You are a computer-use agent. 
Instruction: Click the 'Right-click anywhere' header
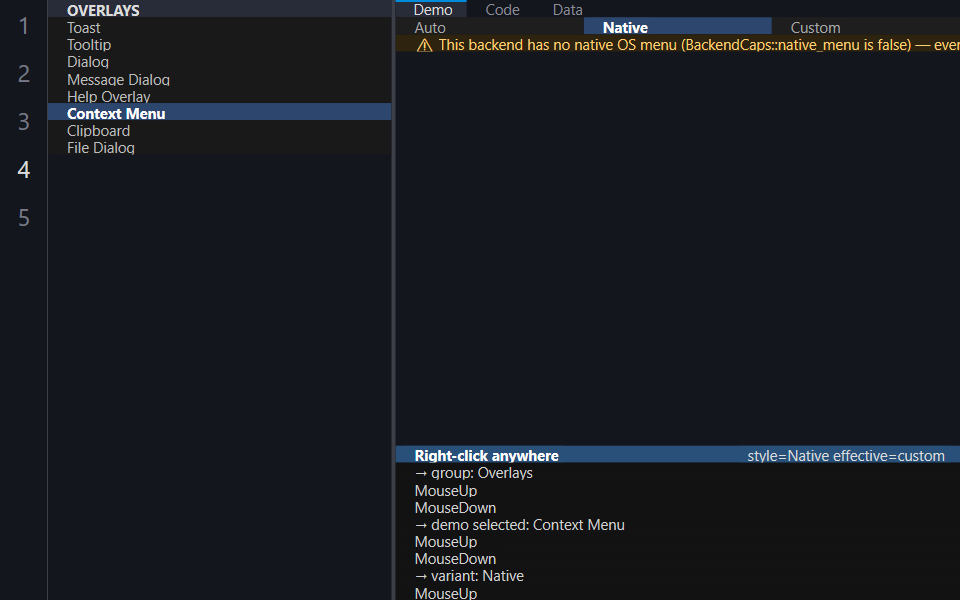click(487, 456)
